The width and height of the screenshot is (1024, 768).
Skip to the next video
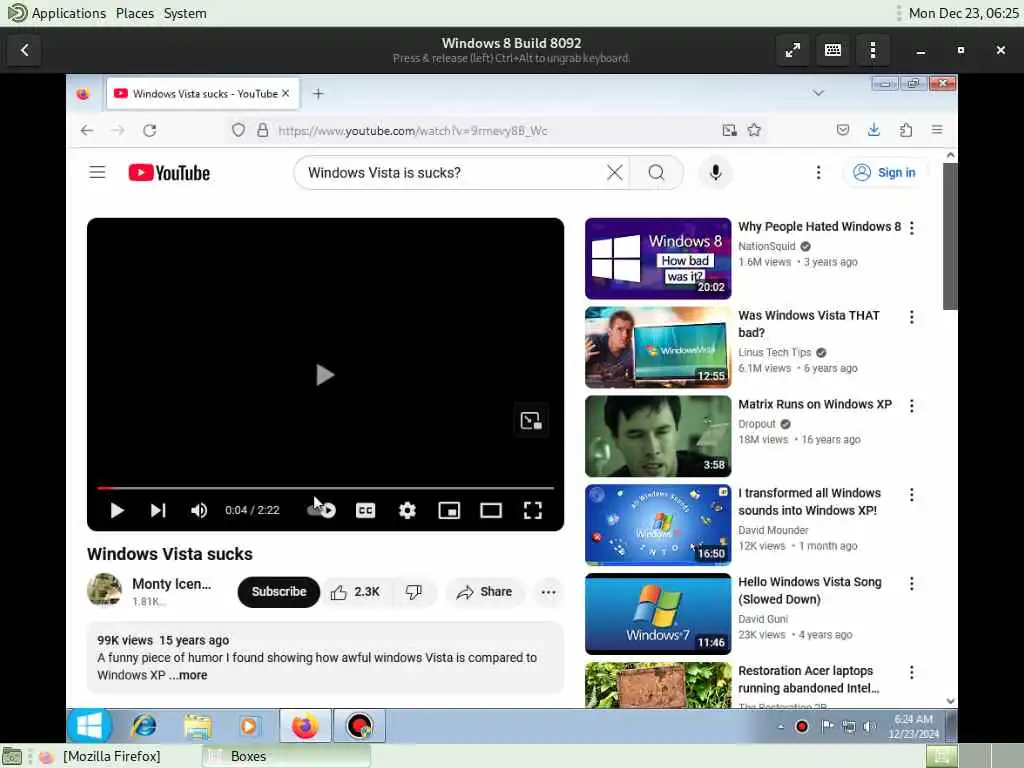pos(158,510)
